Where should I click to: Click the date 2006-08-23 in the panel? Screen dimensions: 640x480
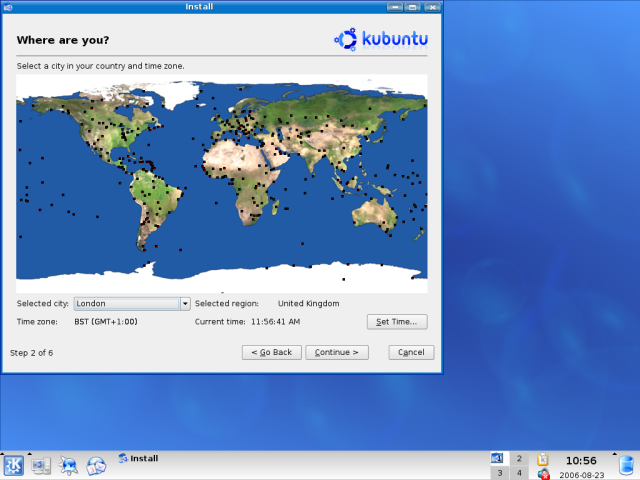tap(582, 475)
